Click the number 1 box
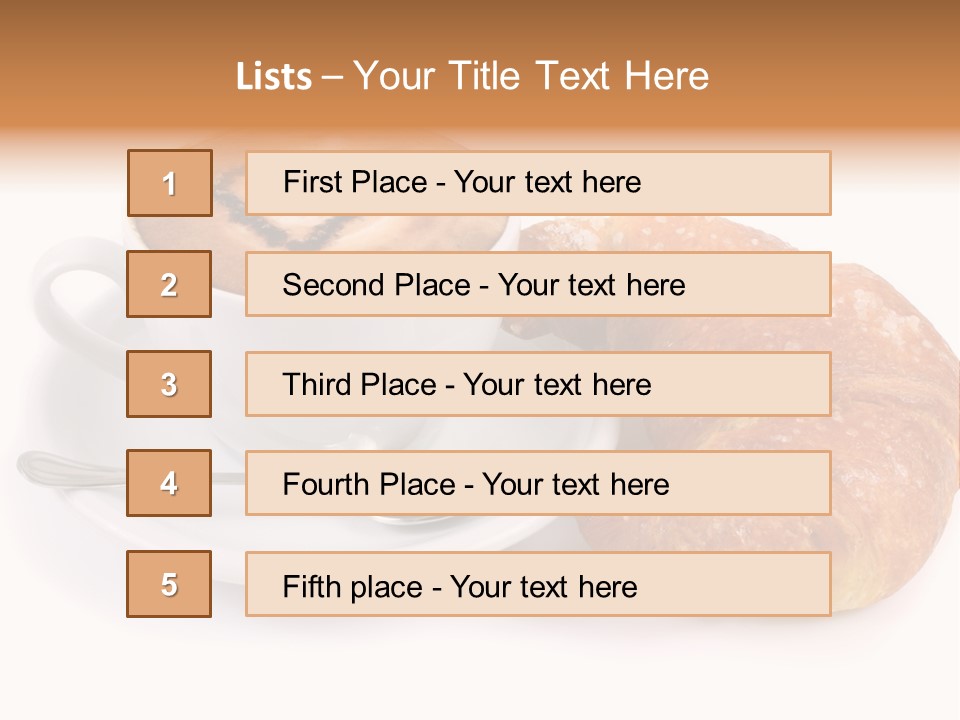The image size is (960, 720). [x=169, y=183]
